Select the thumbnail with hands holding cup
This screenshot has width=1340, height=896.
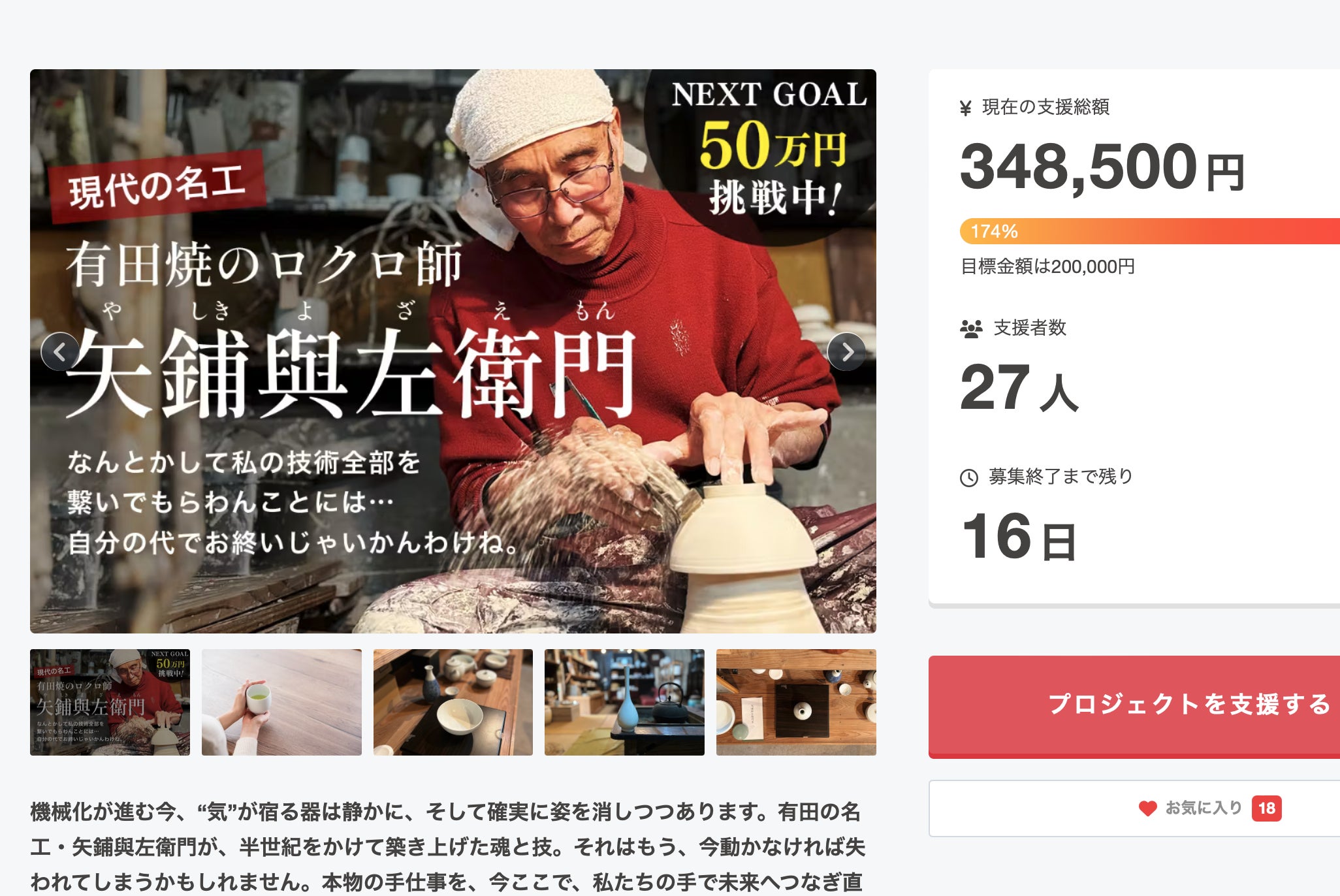pyautogui.click(x=281, y=702)
